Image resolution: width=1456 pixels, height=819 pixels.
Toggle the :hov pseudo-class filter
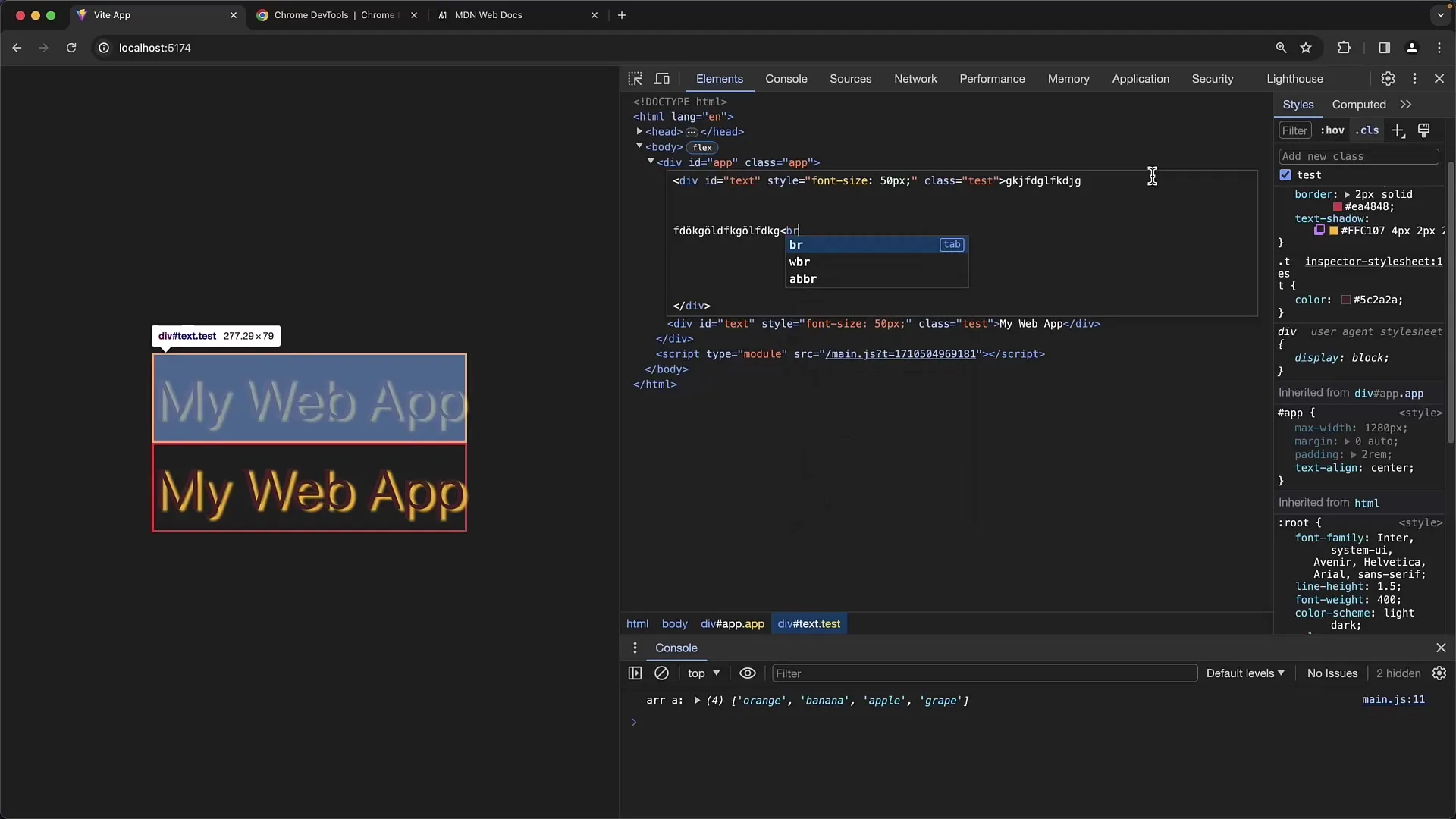click(1333, 130)
